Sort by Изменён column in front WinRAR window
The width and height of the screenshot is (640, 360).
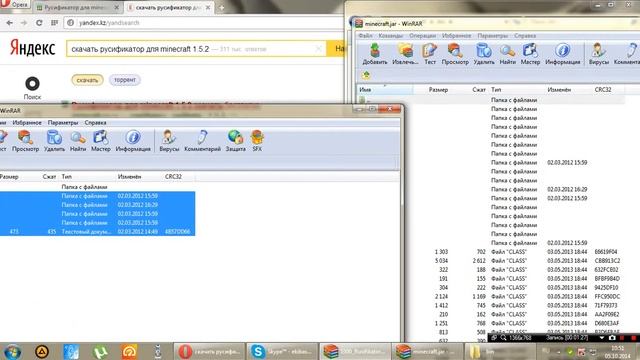click(139, 176)
